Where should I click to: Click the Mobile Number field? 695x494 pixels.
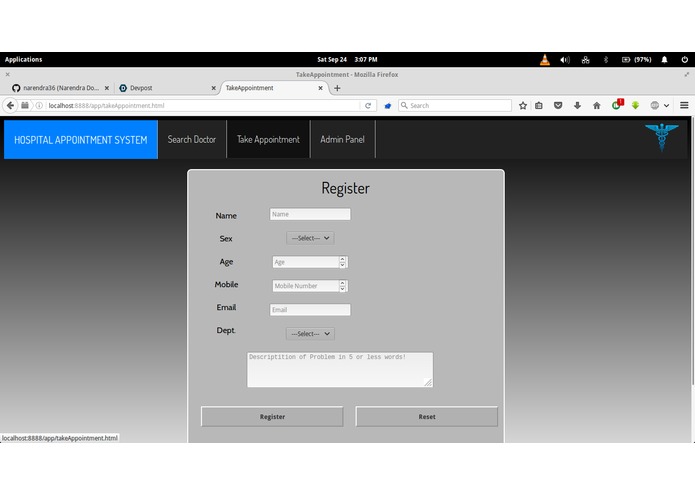coord(306,286)
